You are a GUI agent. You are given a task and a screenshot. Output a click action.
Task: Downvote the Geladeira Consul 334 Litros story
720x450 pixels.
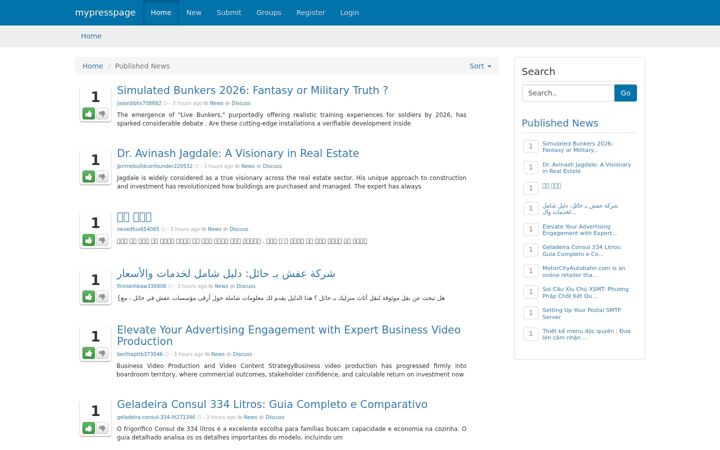(102, 428)
